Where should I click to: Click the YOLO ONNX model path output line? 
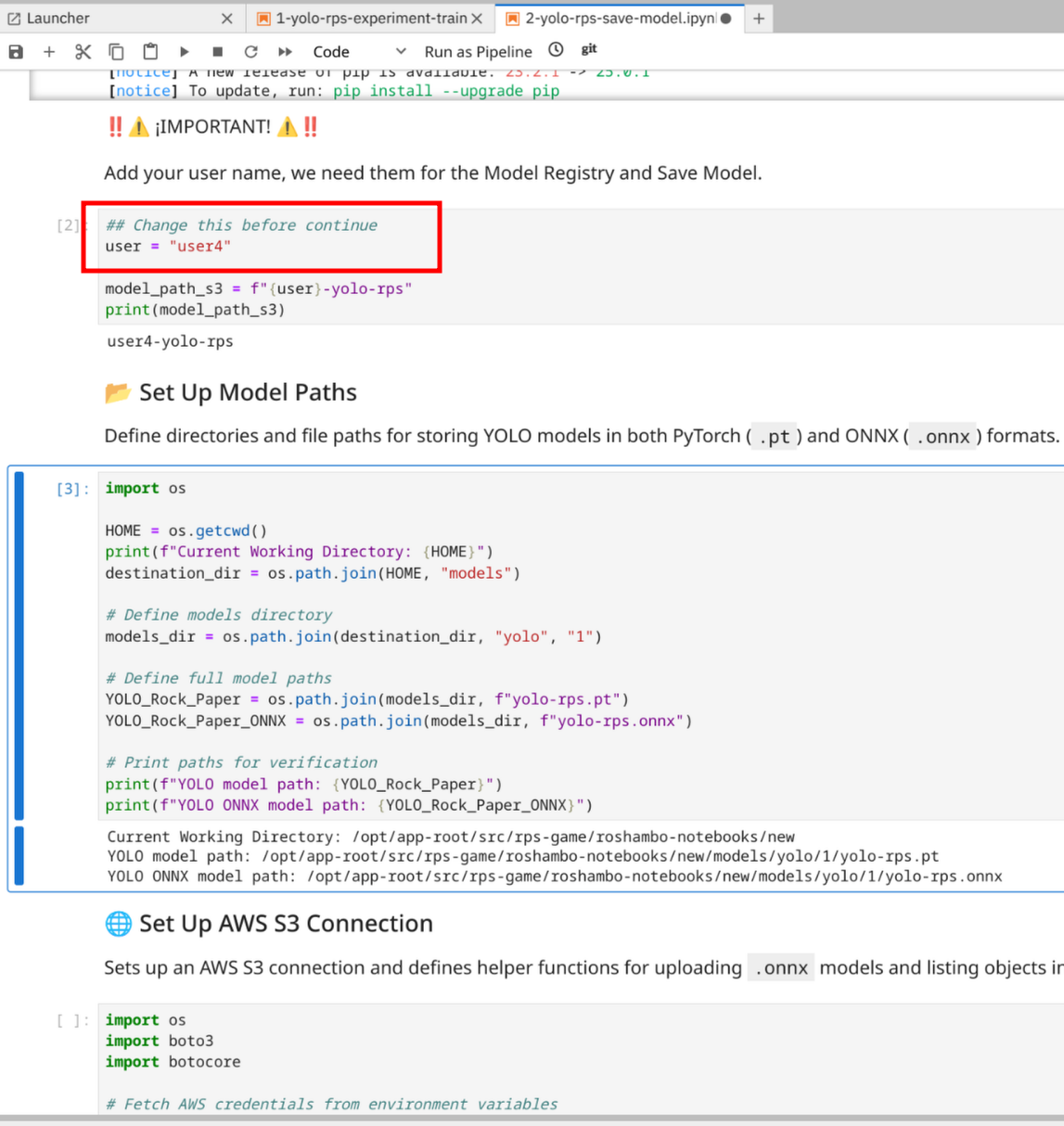coord(555,876)
